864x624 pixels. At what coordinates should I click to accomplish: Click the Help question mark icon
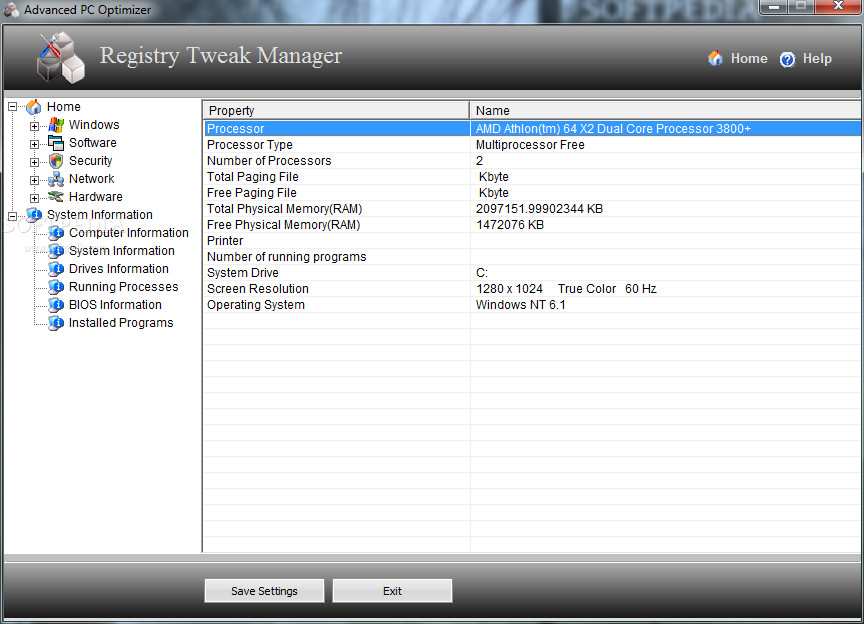(x=787, y=59)
